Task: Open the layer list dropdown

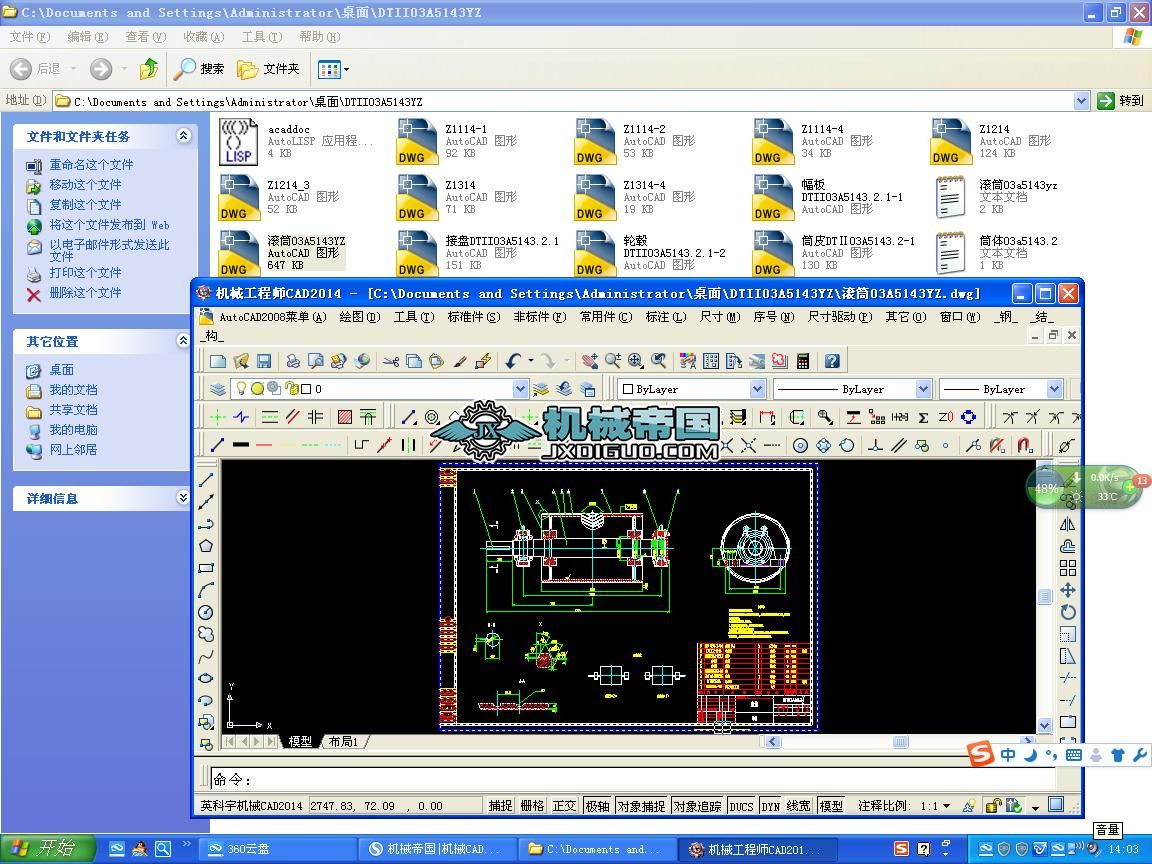Action: (520, 389)
